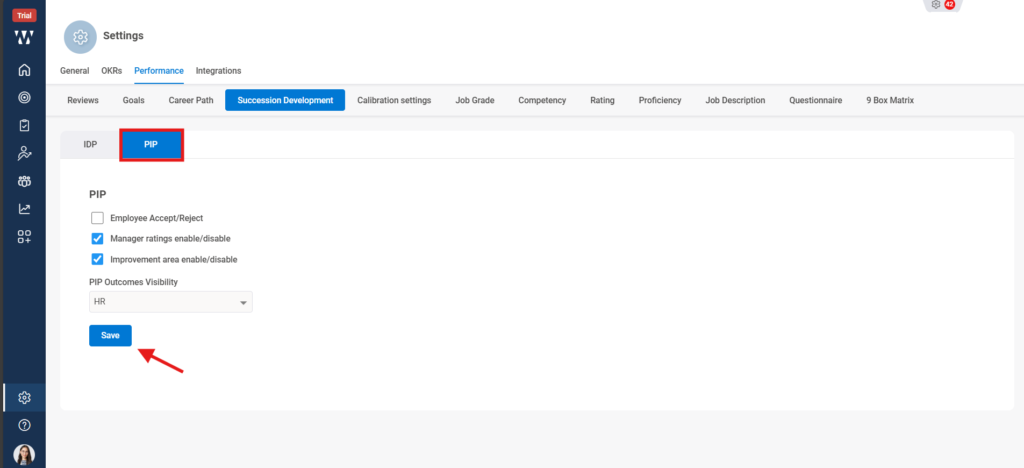1024x468 pixels.
Task: Enable Employee Accept/Reject checkbox
Action: tap(97, 218)
